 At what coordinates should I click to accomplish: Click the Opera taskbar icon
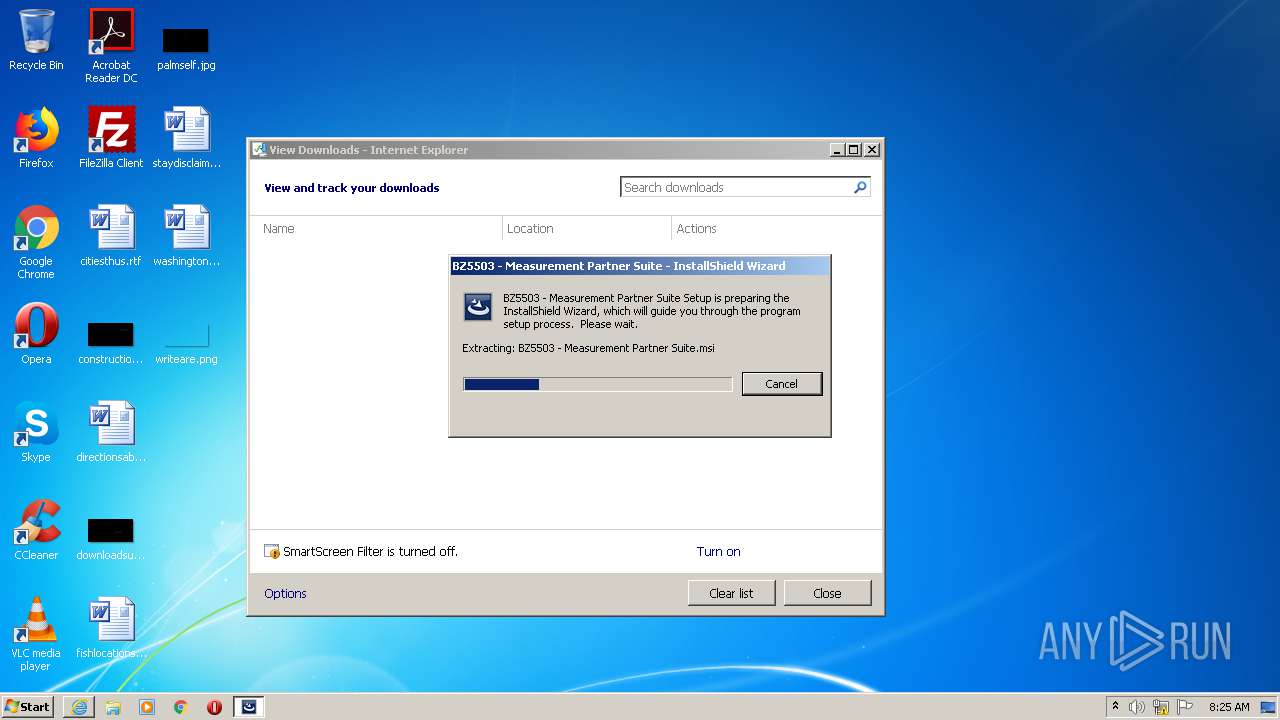pyautogui.click(x=214, y=707)
